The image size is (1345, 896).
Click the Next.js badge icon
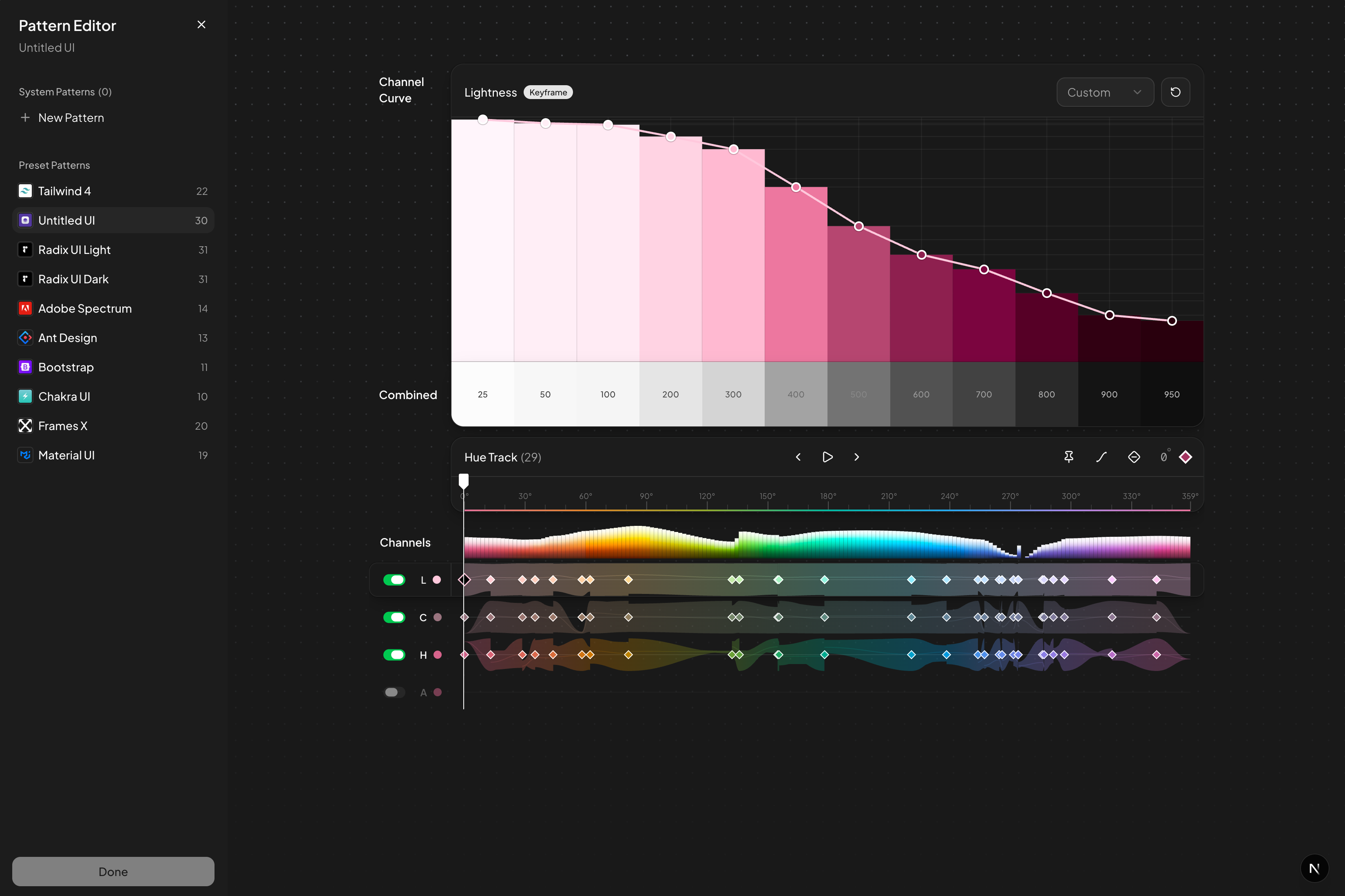click(x=1314, y=869)
